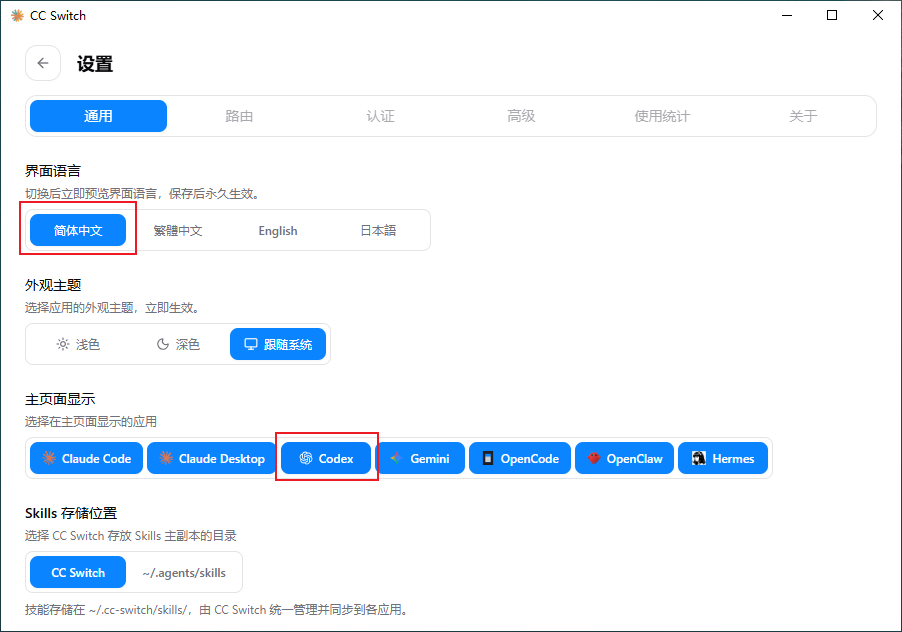Click the CC Switch app logo in title bar
Screen dimensions: 902x632
click(x=17, y=16)
